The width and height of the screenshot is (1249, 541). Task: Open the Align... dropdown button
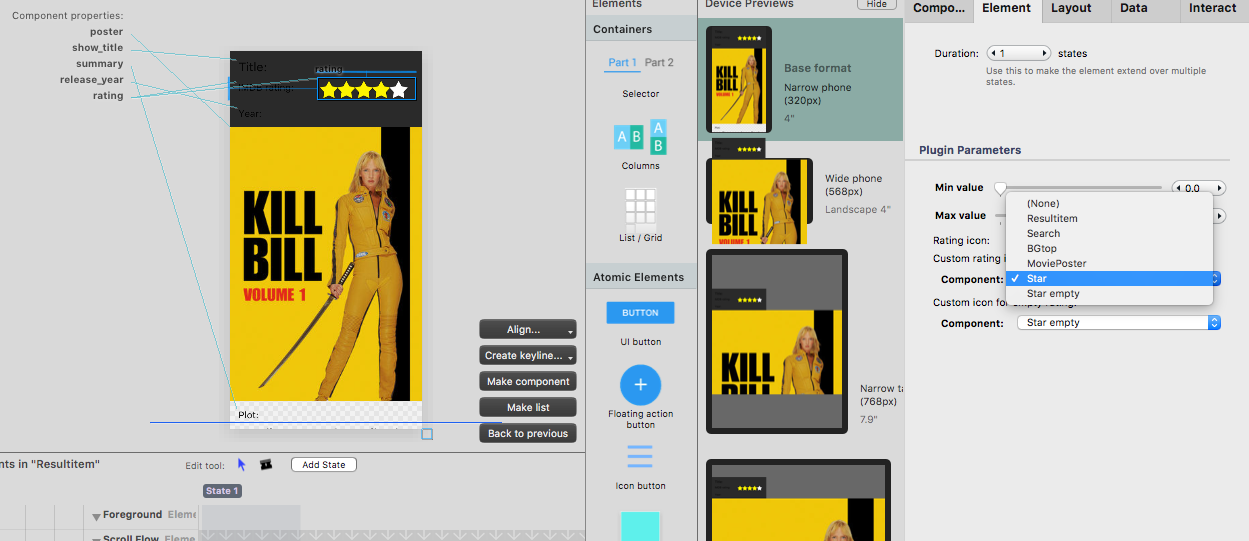tap(528, 329)
